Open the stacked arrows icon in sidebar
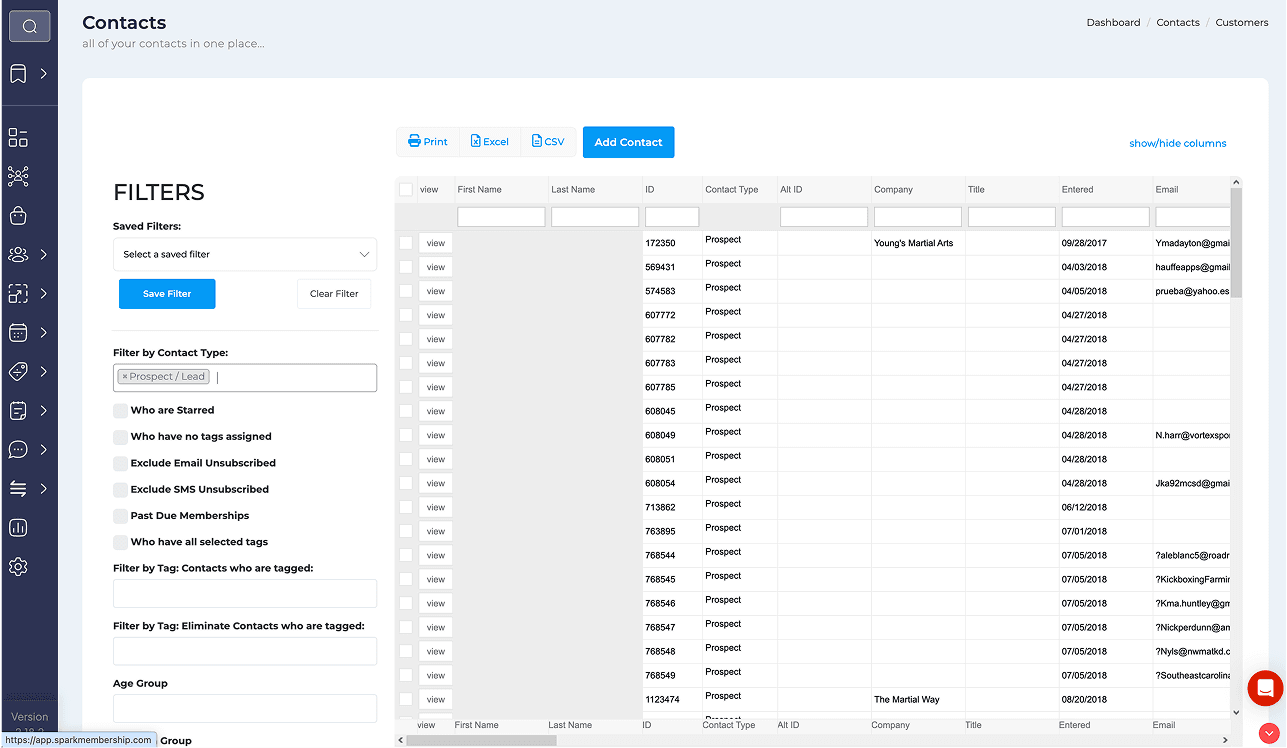Screen dimensions: 1287x748 tap(18, 489)
